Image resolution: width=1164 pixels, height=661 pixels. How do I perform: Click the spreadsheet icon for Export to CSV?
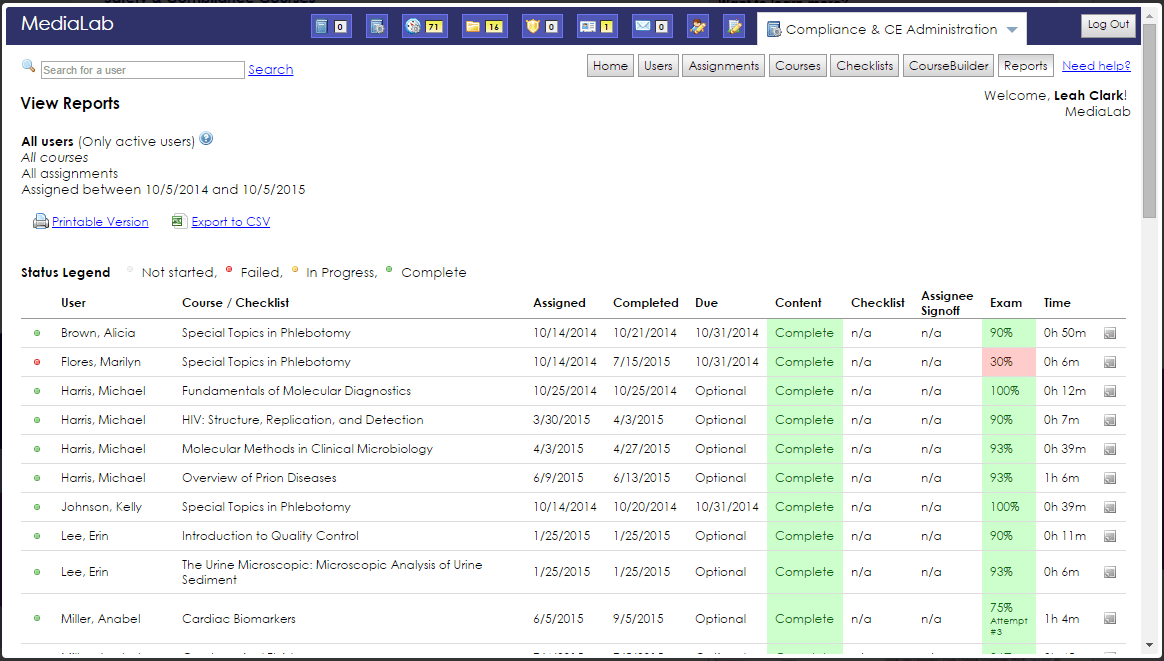pos(179,221)
